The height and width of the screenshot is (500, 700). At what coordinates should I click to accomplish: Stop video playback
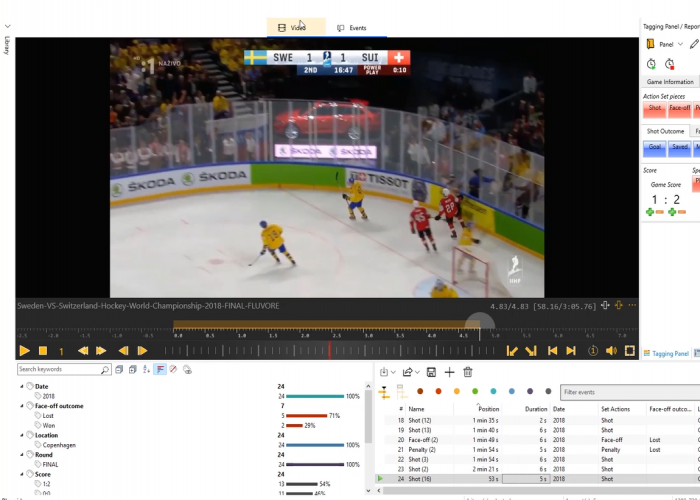(x=43, y=351)
